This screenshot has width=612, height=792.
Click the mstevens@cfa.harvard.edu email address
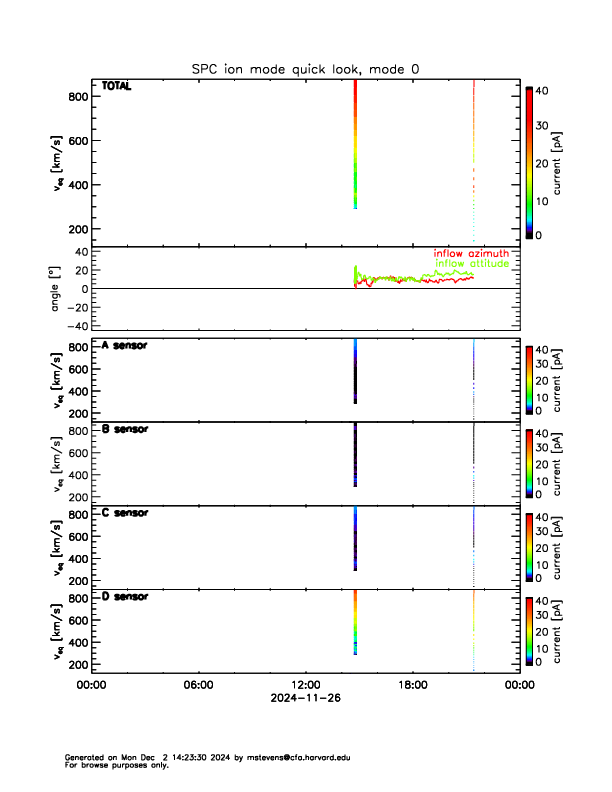301,758
